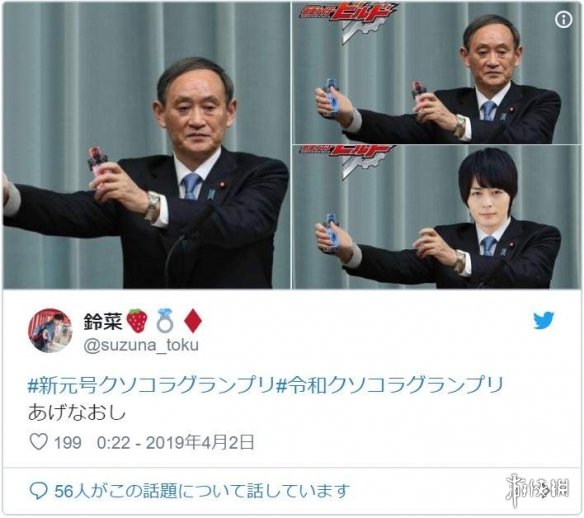Image resolution: width=584 pixels, height=518 pixels.
Task: Open the display name 鈴菜
Action: tap(103, 321)
